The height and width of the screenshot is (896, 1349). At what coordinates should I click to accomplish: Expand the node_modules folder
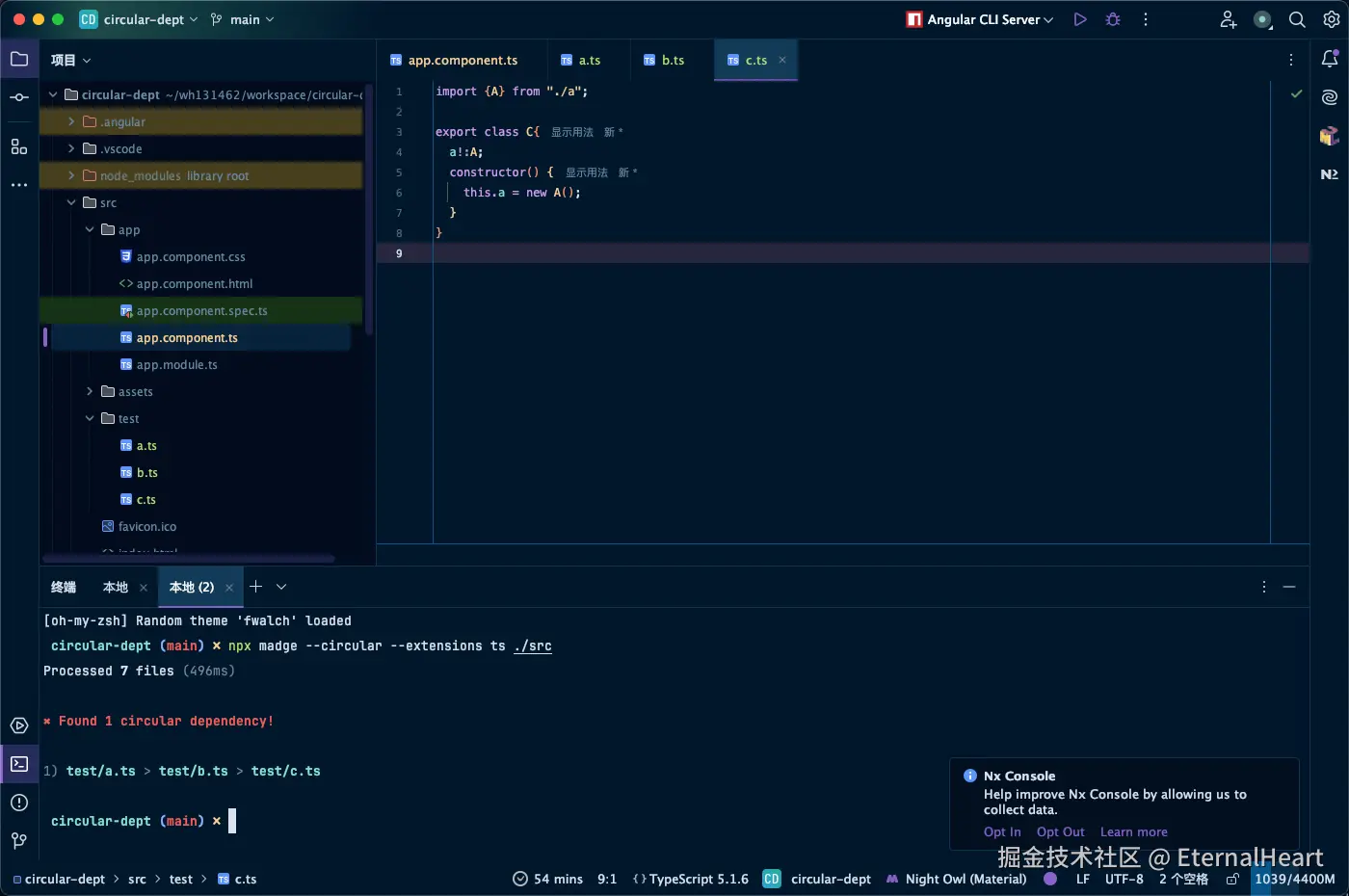click(x=71, y=176)
